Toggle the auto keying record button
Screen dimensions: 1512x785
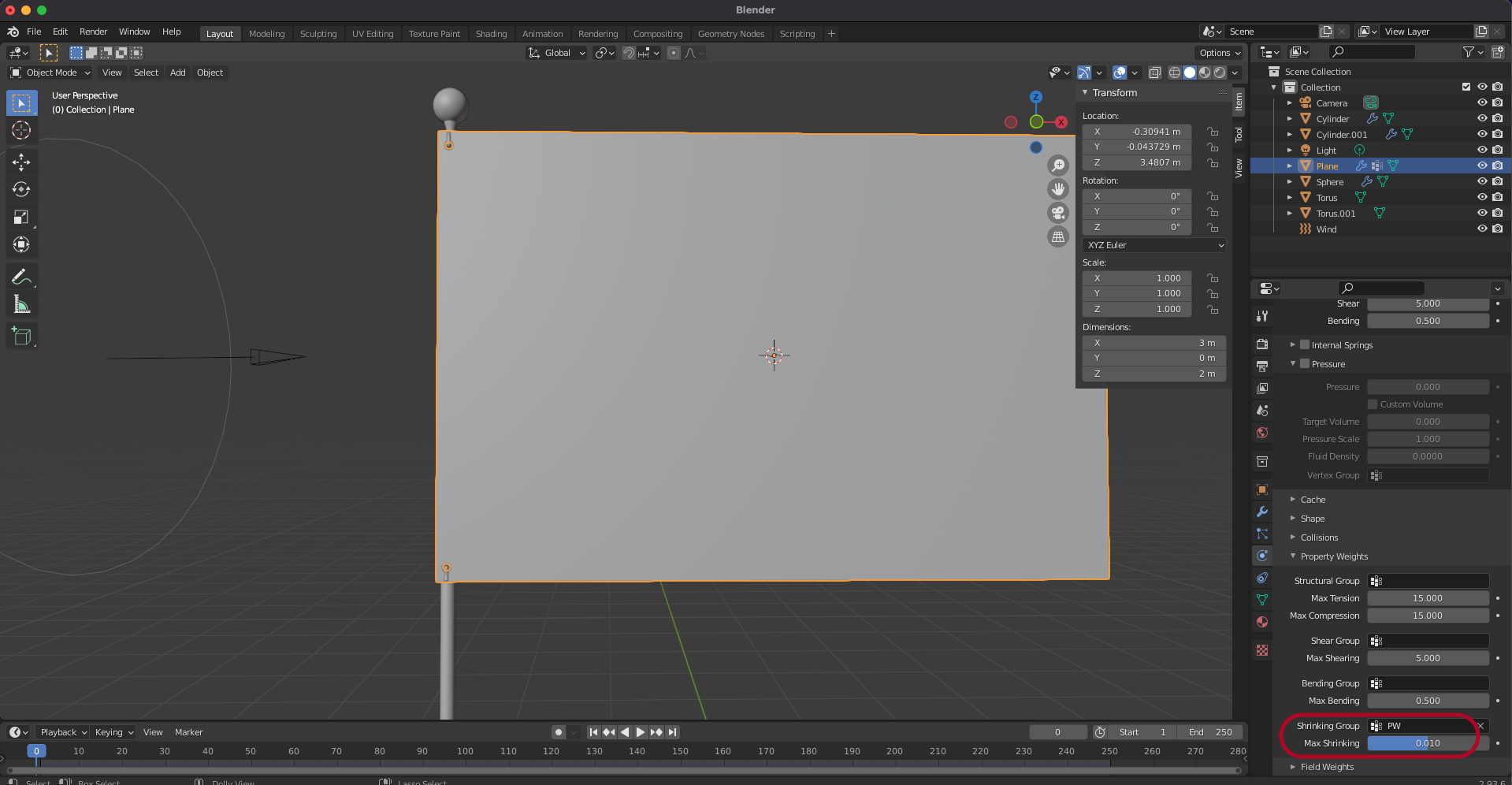click(559, 732)
